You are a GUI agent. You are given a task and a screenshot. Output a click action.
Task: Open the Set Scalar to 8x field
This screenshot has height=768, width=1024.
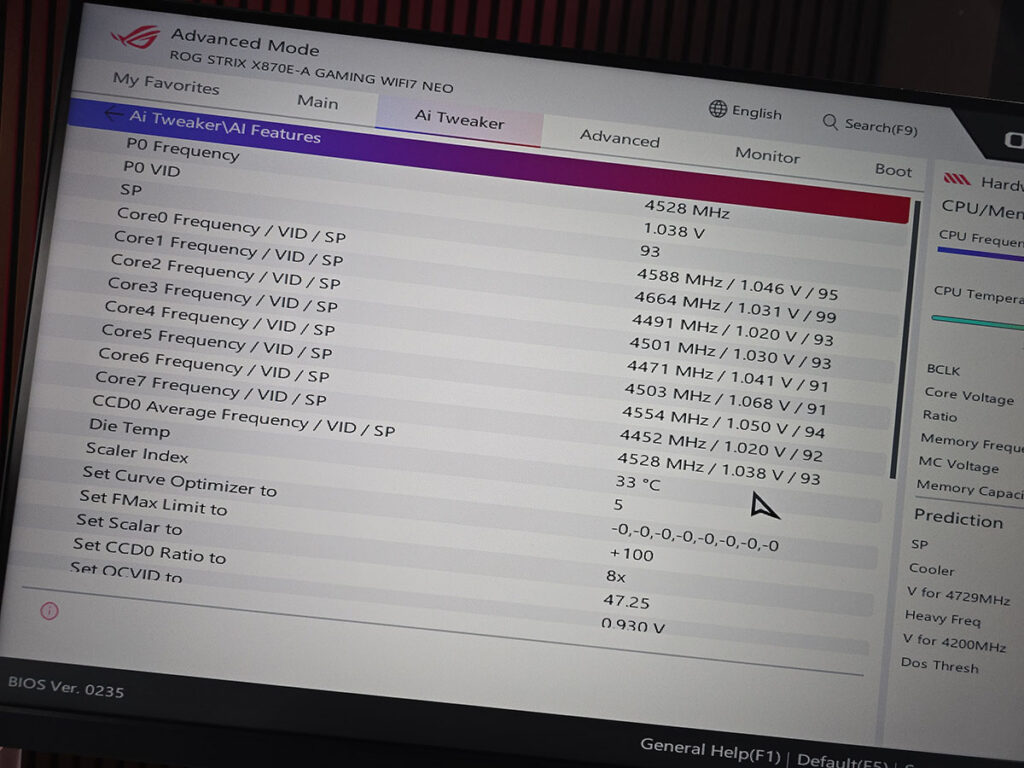tap(616, 577)
